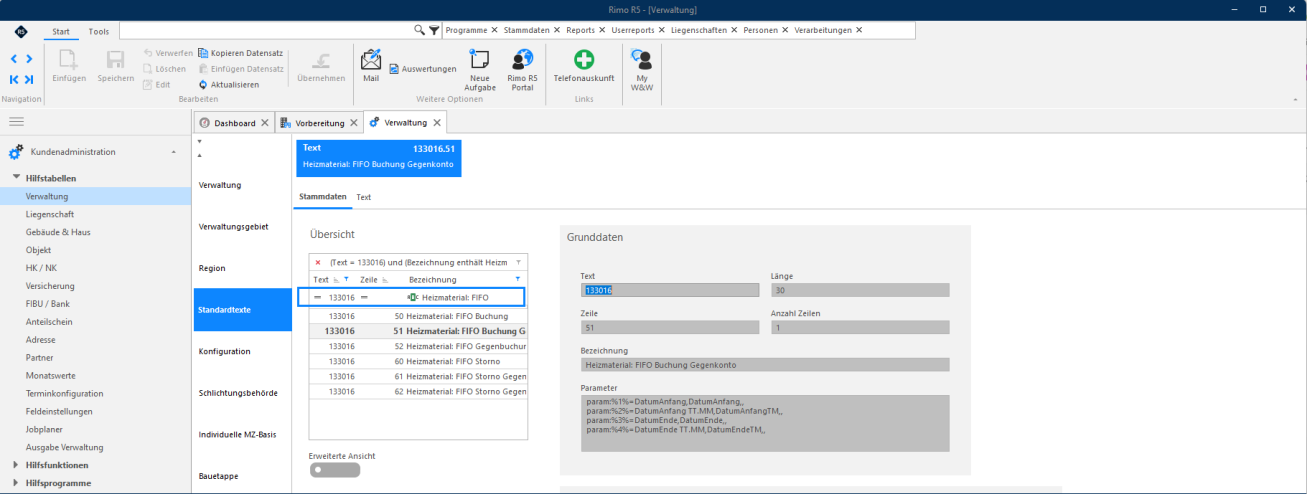Click the Einfügen document icon
1307x494 pixels.
69,60
